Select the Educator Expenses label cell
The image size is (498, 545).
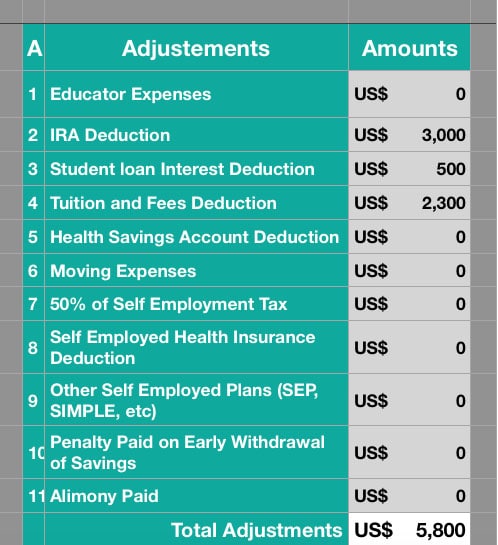(x=196, y=94)
